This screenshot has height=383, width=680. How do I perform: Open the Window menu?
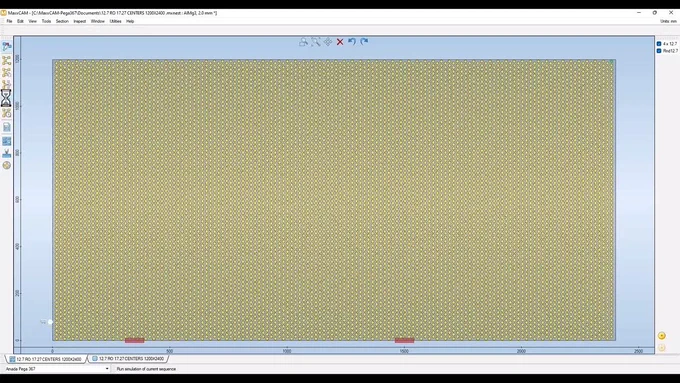pyautogui.click(x=98, y=21)
